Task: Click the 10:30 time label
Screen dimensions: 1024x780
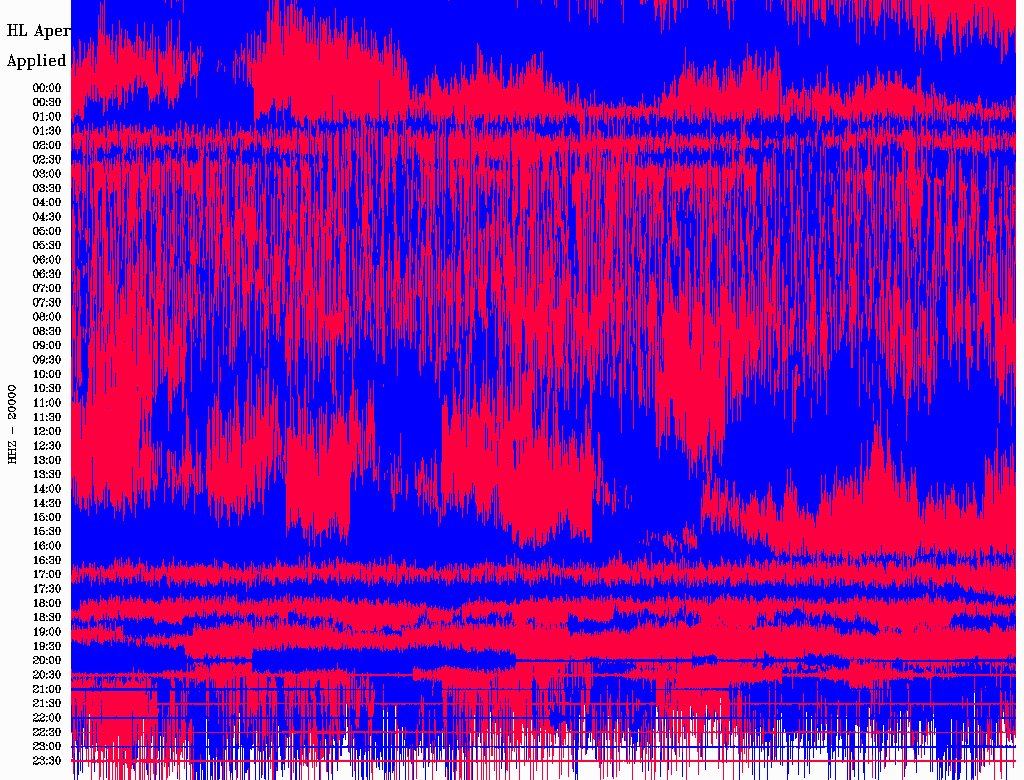Action: 47,388
